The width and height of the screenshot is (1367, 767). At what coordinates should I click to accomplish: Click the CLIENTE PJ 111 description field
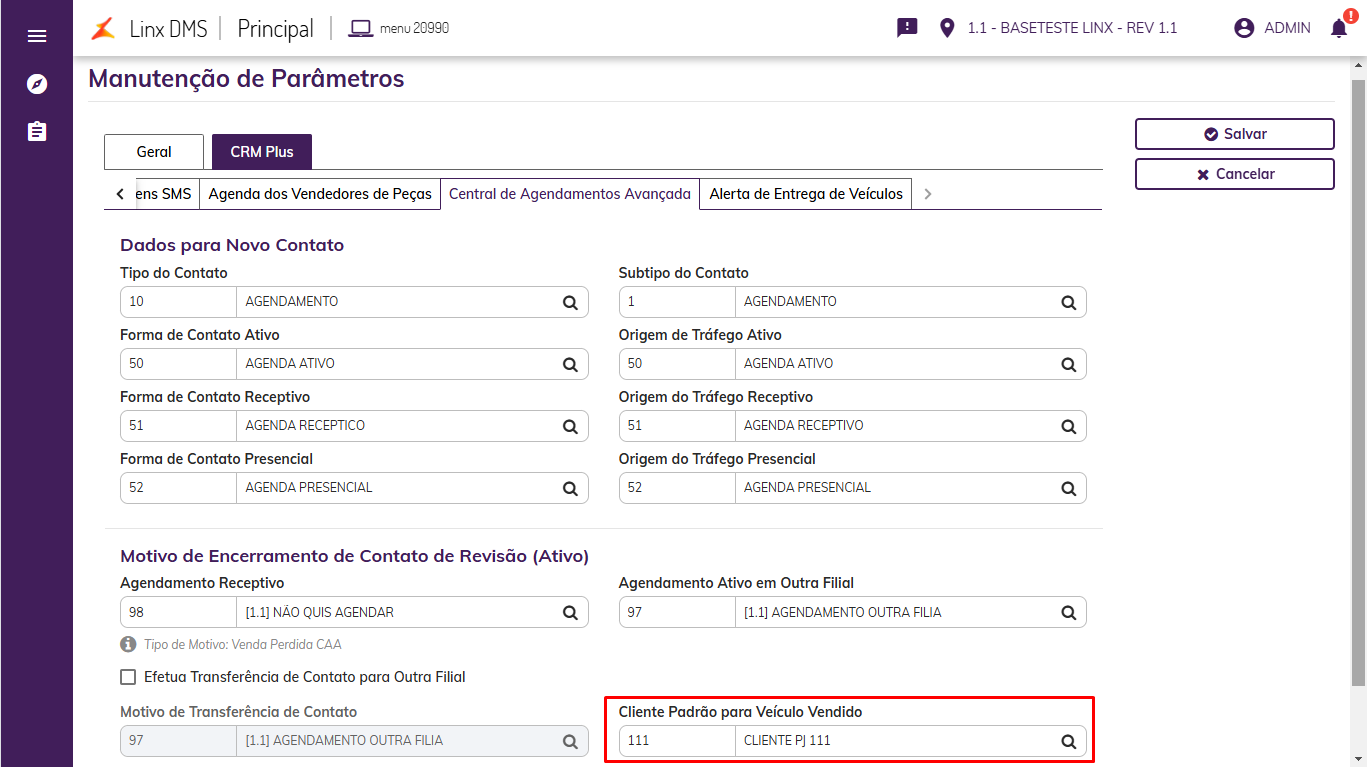point(893,741)
